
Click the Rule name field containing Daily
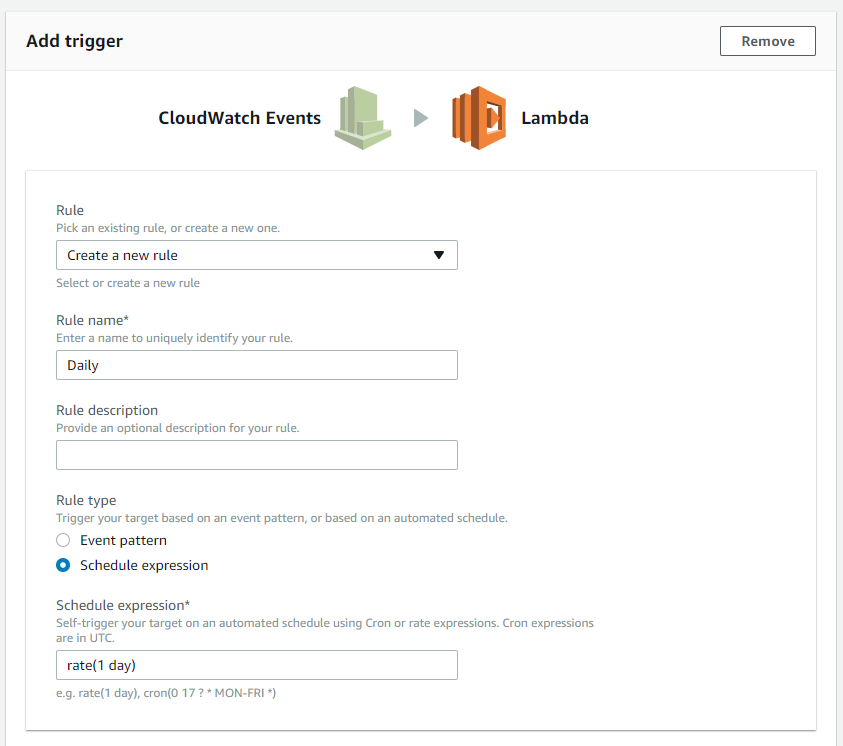(x=257, y=365)
